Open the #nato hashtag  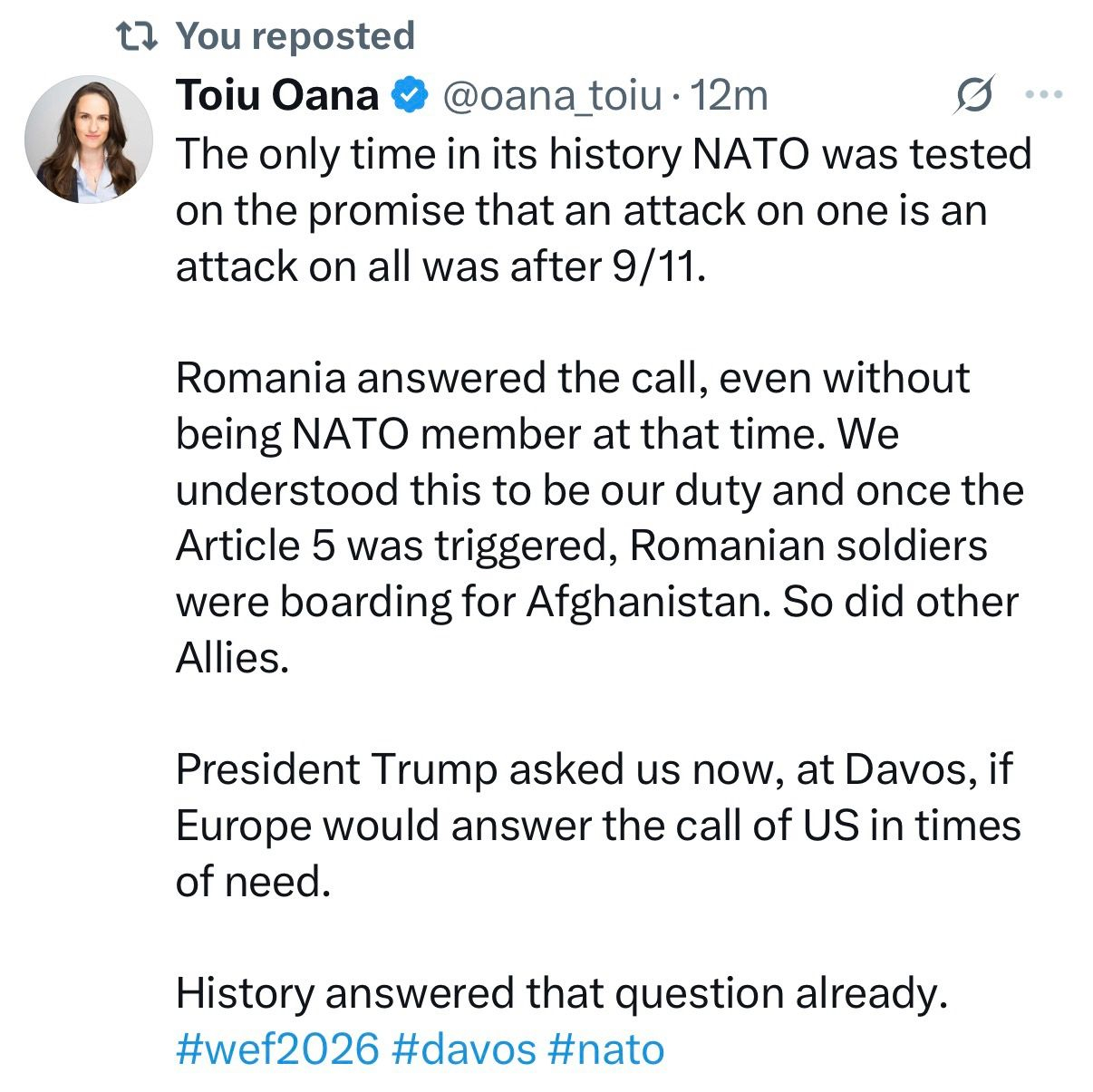click(x=606, y=1049)
